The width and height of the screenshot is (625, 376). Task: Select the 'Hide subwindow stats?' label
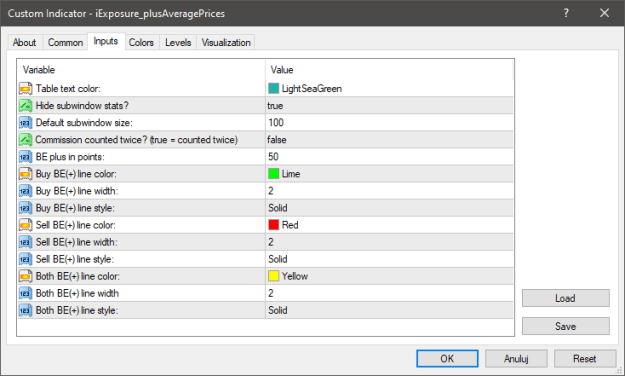(82, 105)
